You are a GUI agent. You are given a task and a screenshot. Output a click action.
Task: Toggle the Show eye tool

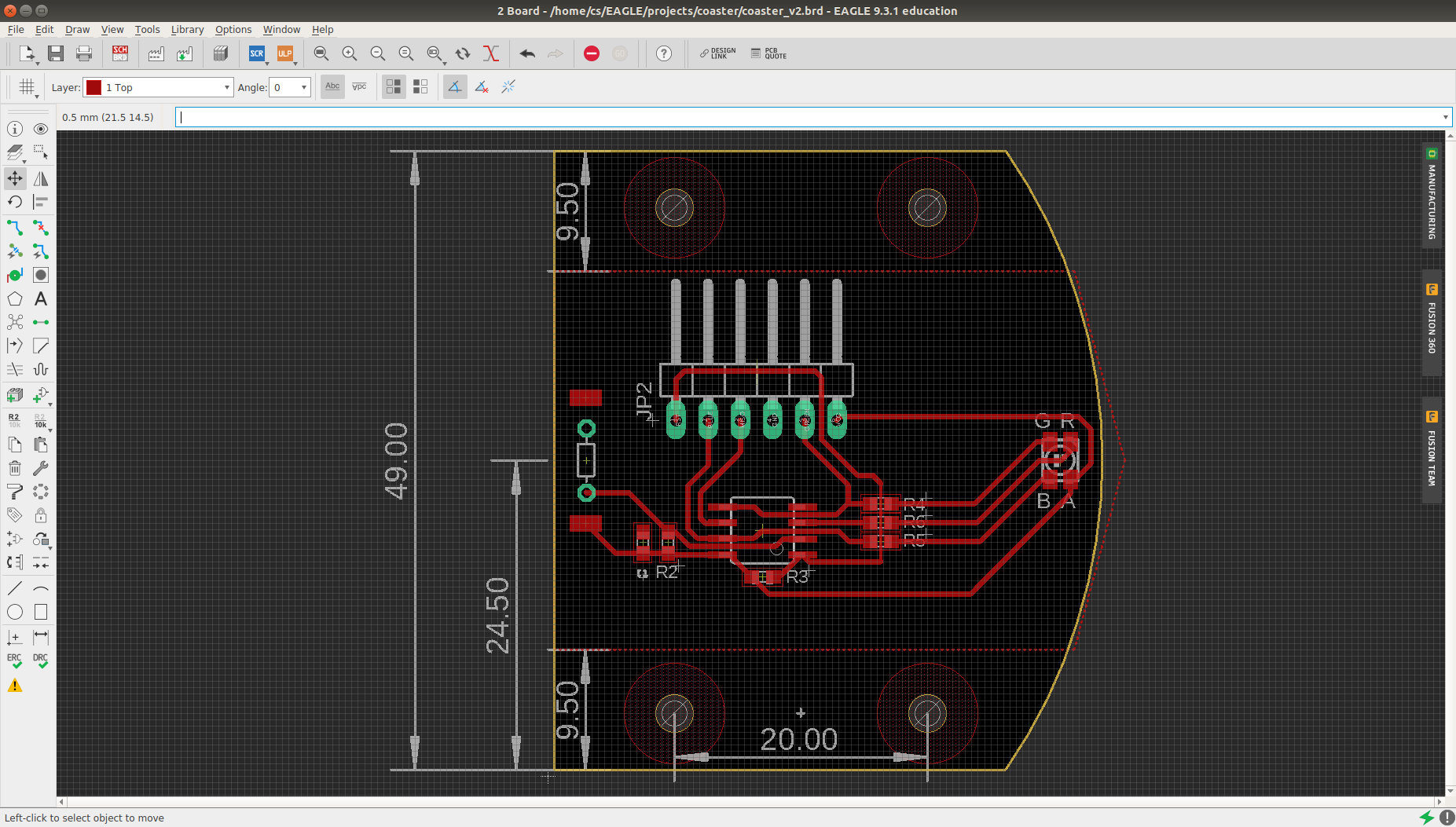(41, 129)
